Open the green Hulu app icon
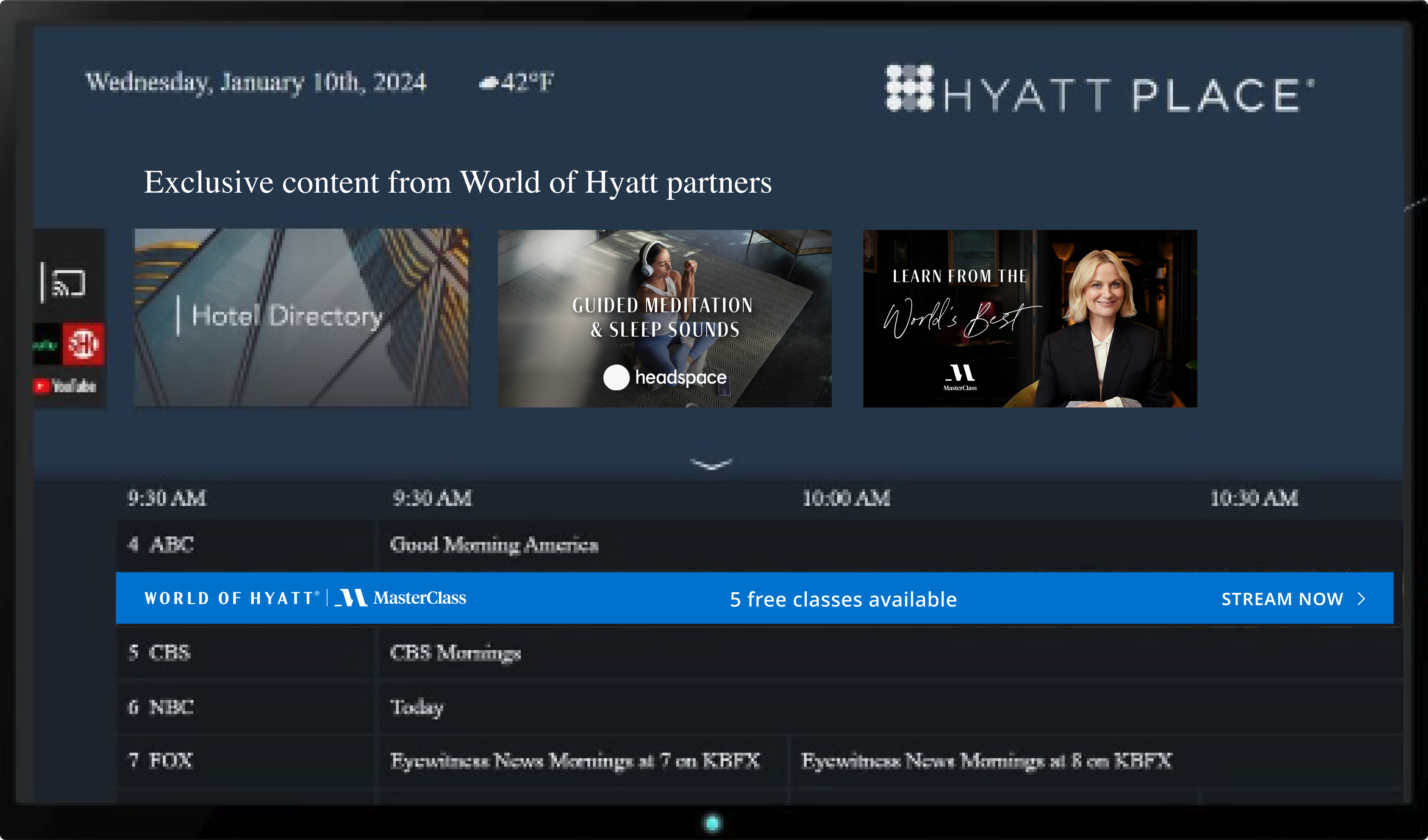Viewport: 1428px width, 840px height. click(x=47, y=344)
